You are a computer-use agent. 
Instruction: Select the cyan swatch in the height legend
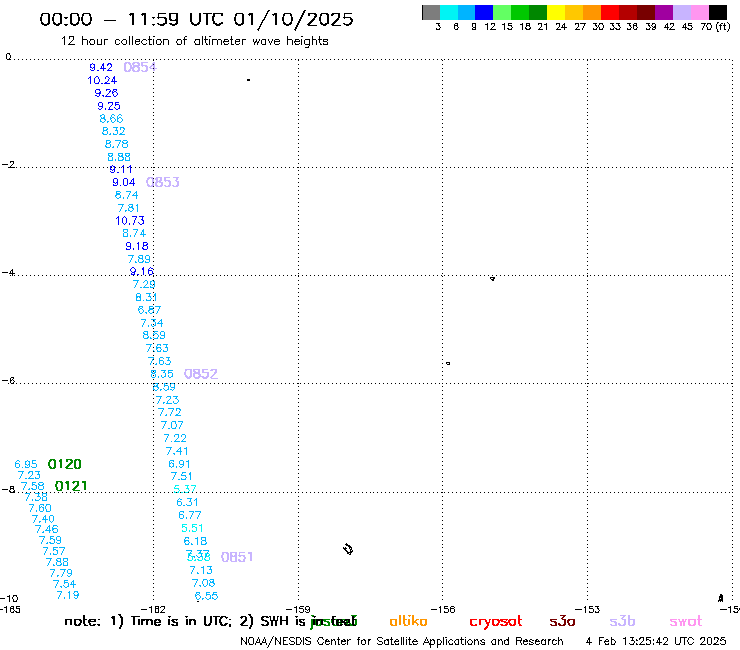point(449,12)
